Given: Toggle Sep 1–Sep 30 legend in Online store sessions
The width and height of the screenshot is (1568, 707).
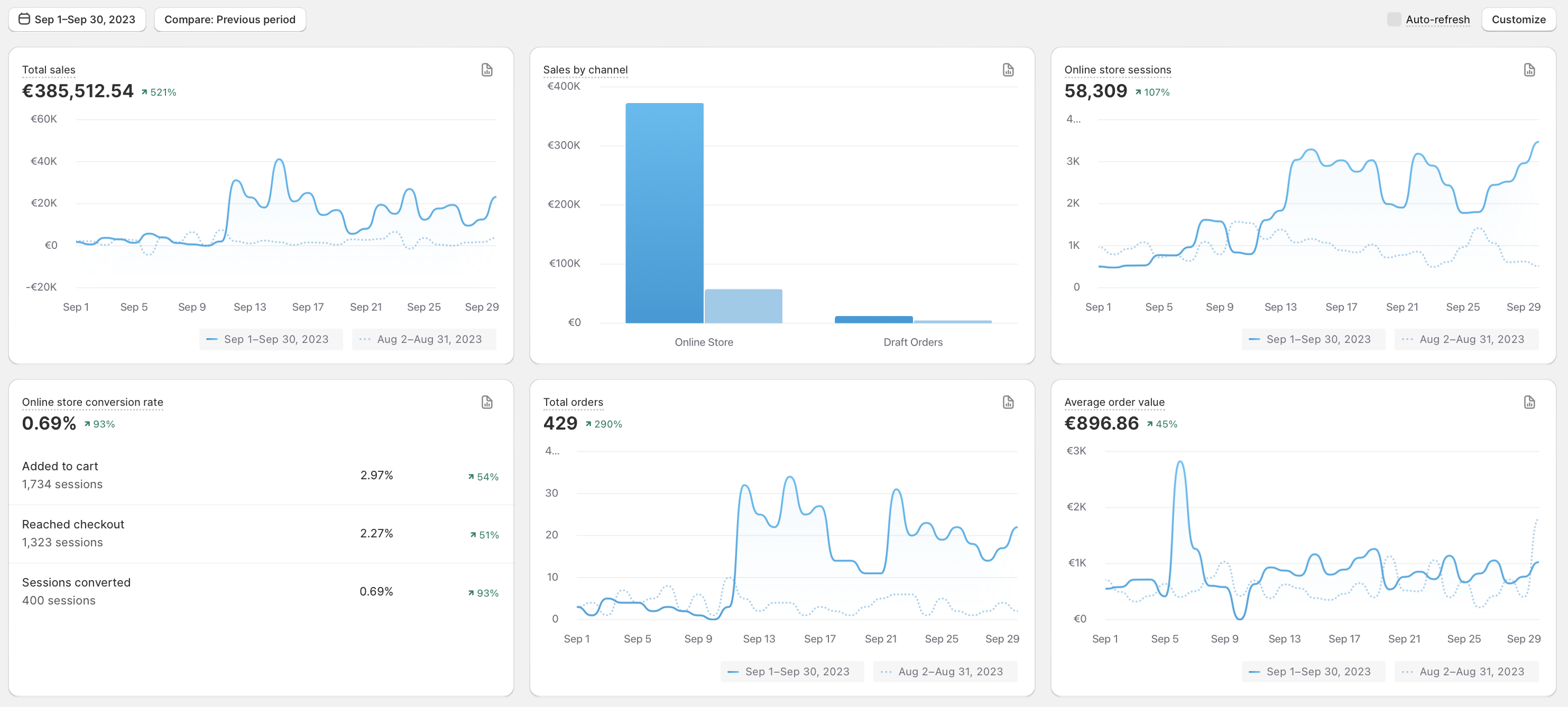Looking at the screenshot, I should click(1314, 340).
